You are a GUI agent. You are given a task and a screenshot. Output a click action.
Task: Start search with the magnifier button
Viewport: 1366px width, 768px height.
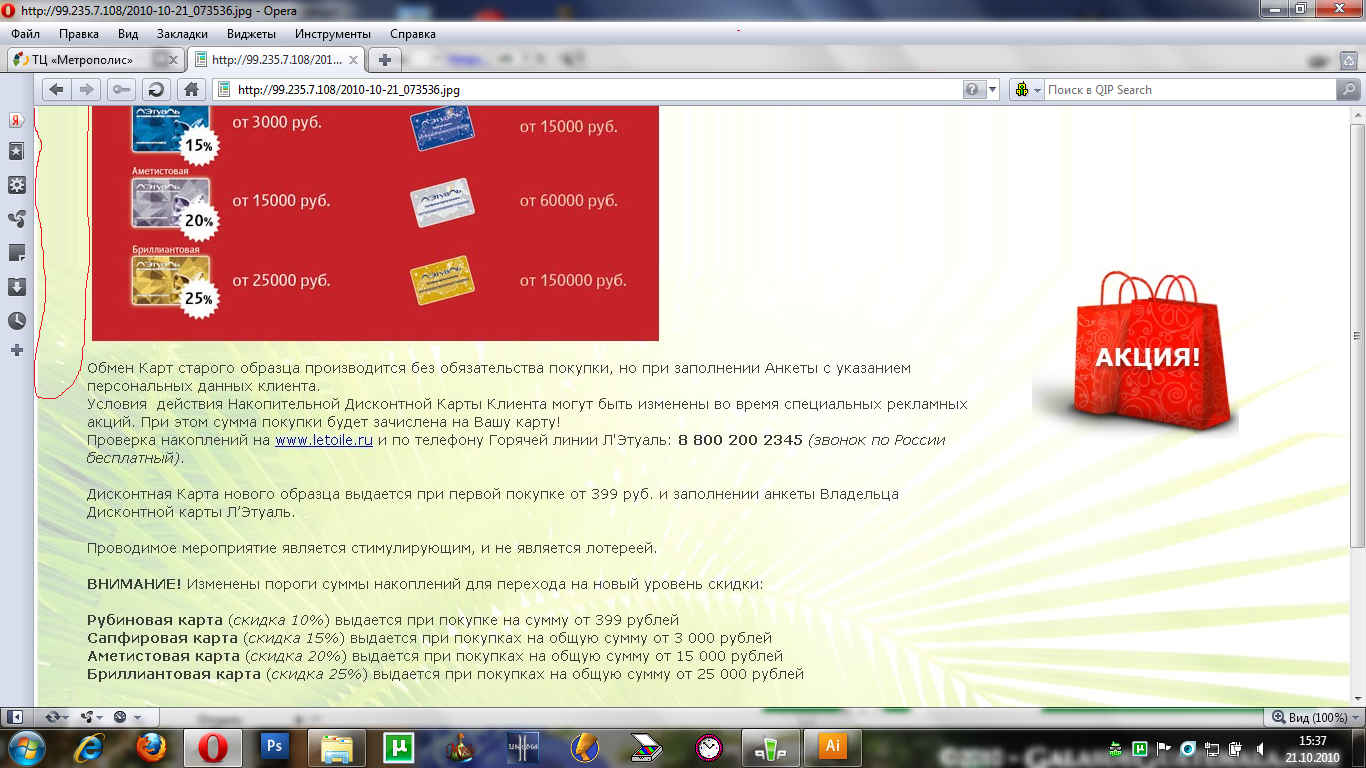(x=1348, y=89)
